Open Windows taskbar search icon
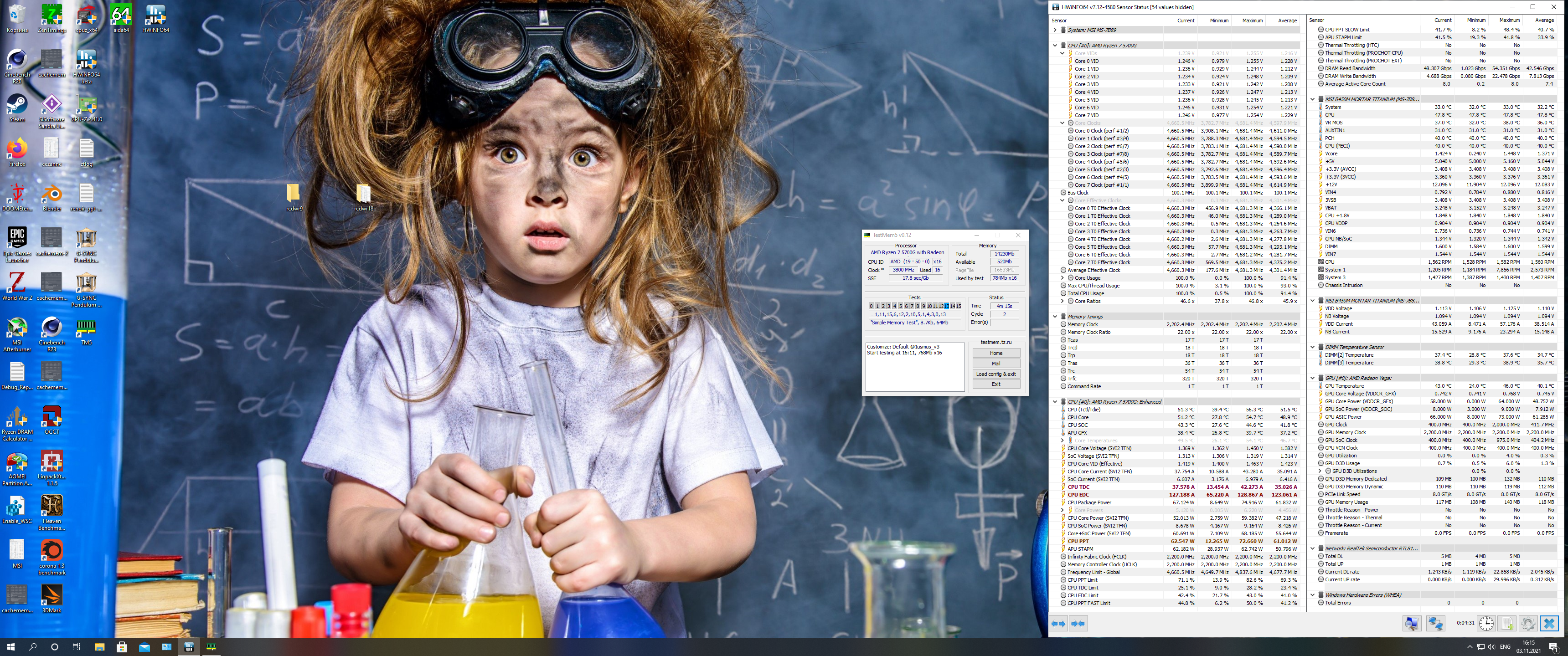 pyautogui.click(x=33, y=647)
